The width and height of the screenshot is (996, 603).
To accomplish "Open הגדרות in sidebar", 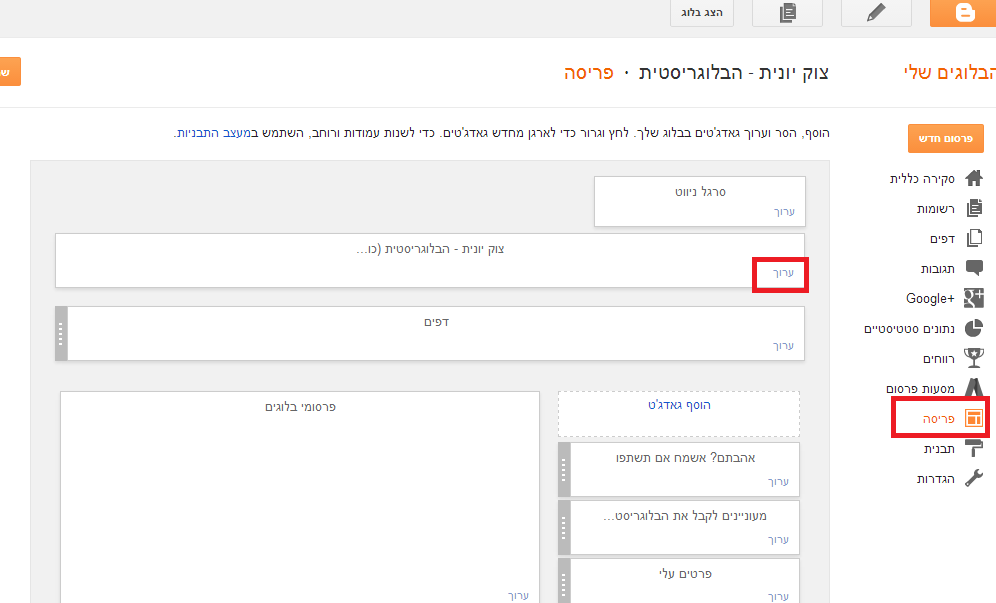I will 936,479.
